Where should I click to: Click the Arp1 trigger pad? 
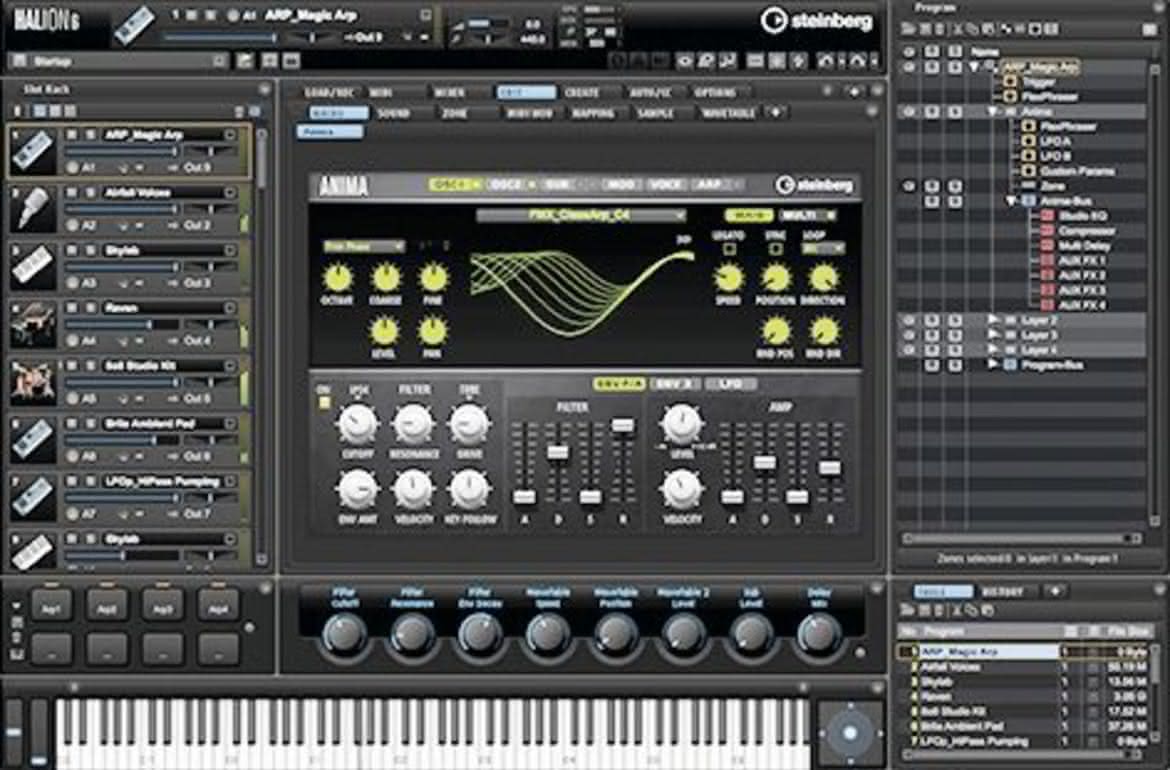51,605
